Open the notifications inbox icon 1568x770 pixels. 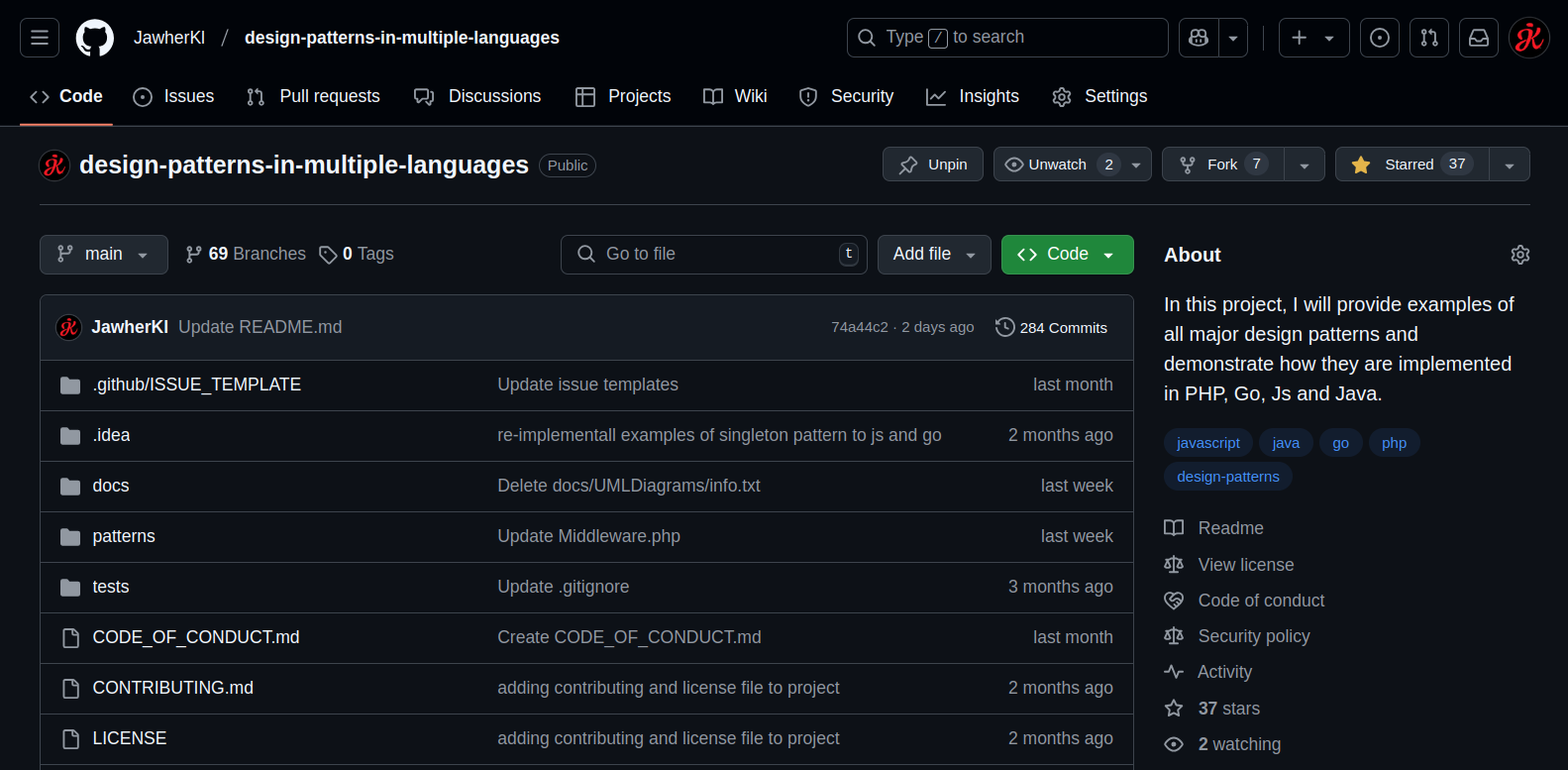click(1478, 38)
